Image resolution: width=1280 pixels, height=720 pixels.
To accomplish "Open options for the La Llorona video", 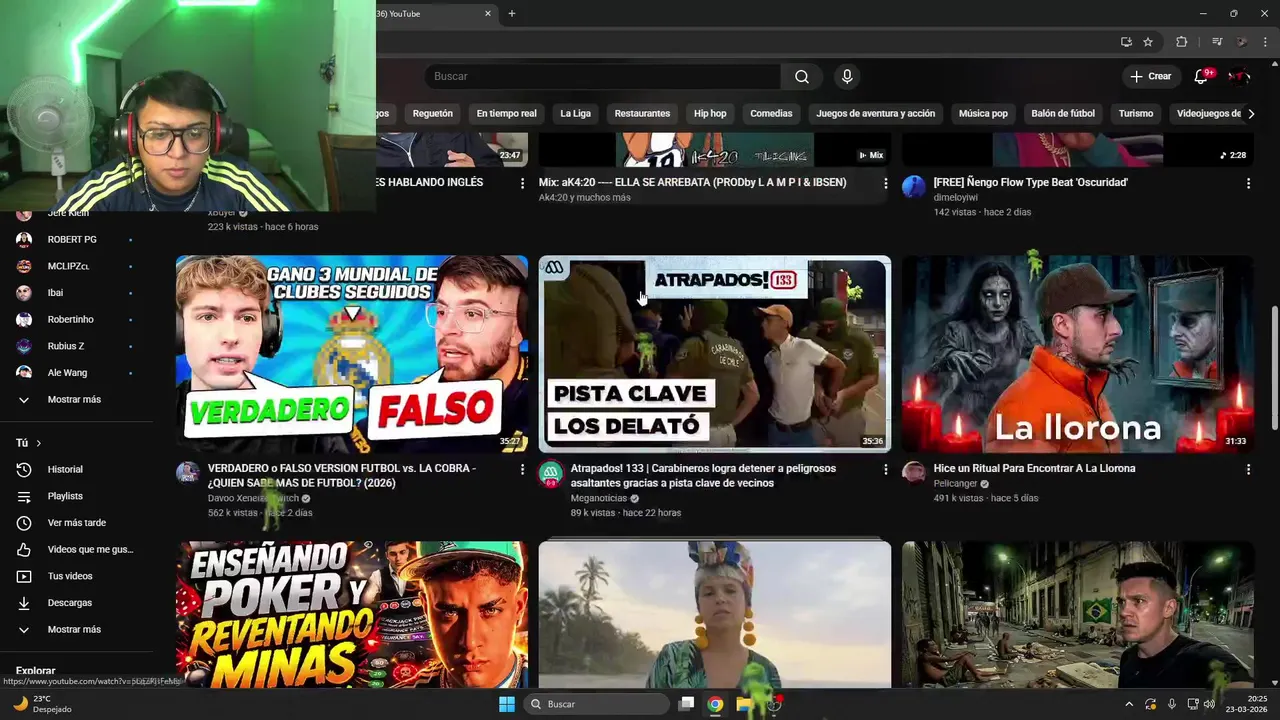I will pos(1248,469).
